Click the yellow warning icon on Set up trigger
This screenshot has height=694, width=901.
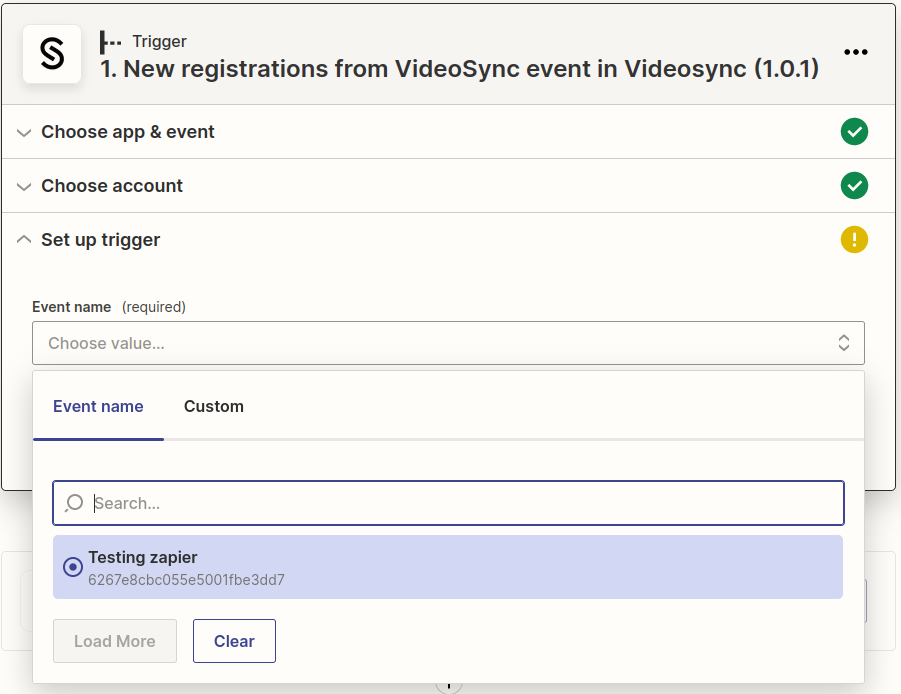(x=855, y=240)
